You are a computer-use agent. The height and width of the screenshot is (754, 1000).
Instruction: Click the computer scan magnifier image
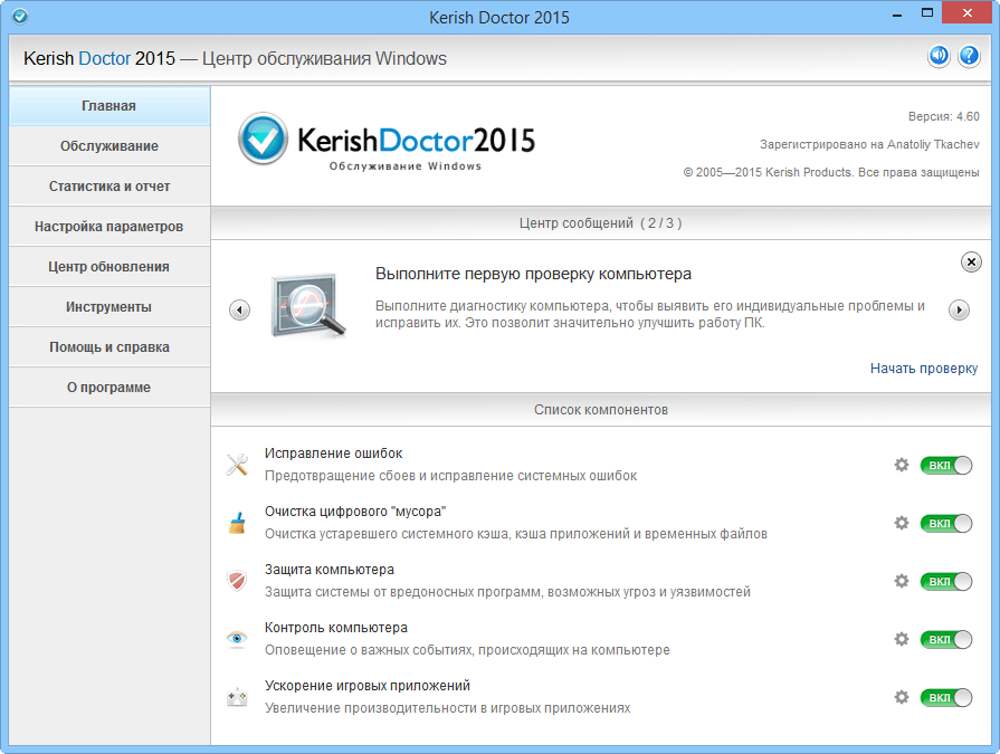click(308, 305)
